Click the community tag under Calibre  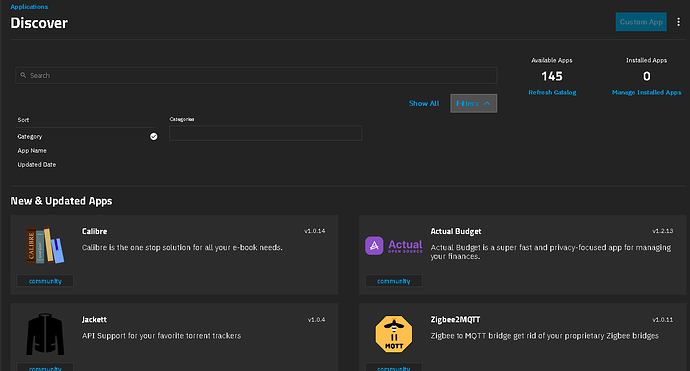[45, 281]
